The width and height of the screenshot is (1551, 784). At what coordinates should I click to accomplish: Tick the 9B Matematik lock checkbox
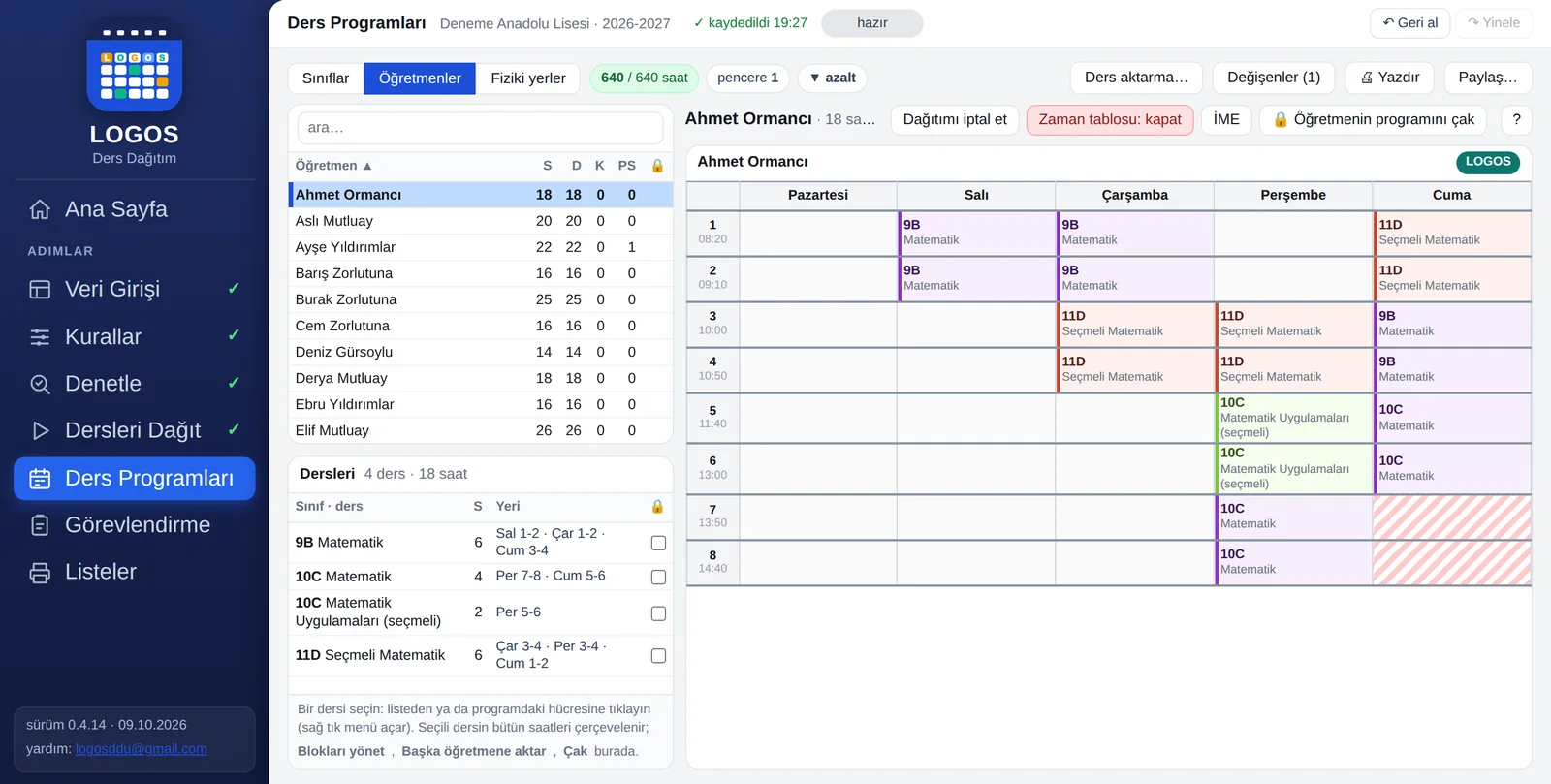click(658, 543)
